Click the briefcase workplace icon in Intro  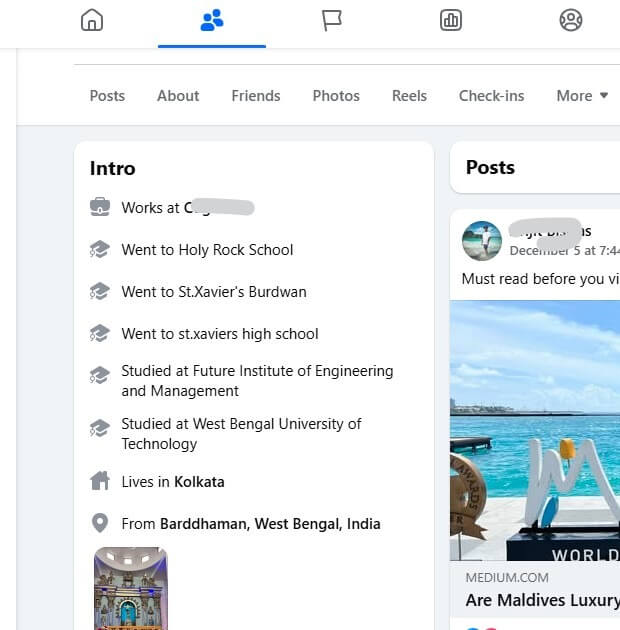click(x=100, y=208)
